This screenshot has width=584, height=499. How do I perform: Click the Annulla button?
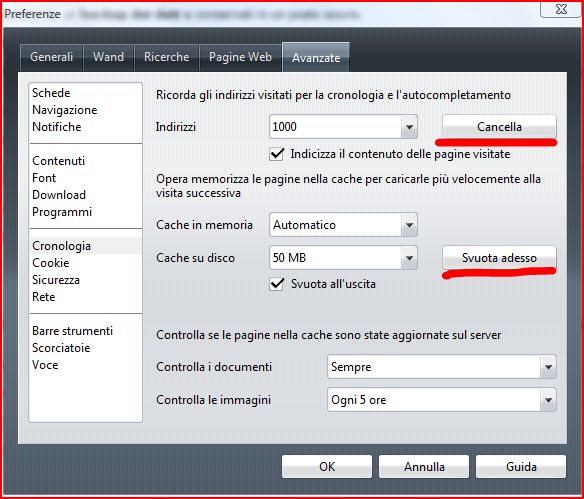[x=424, y=467]
